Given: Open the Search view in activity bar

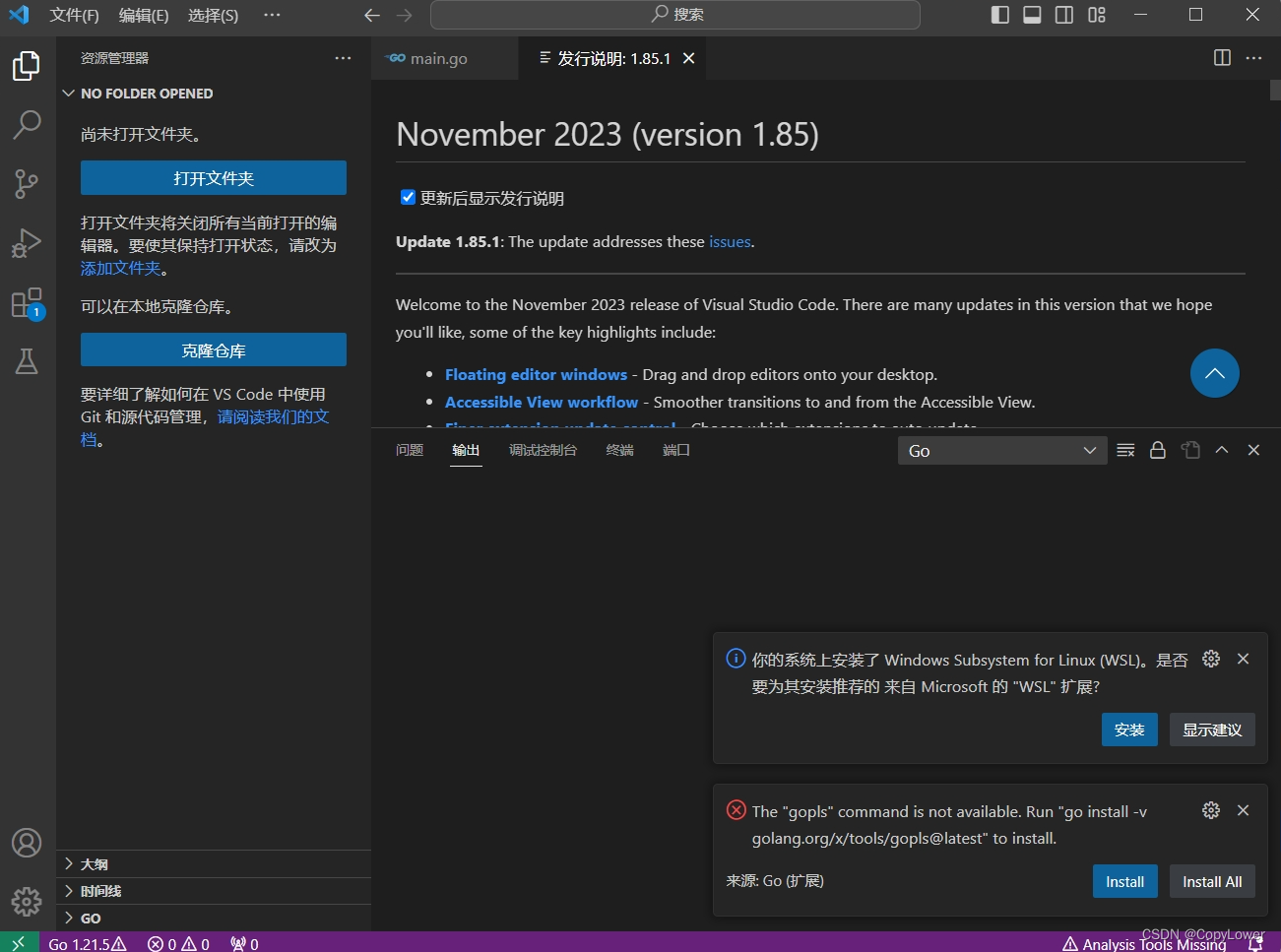Looking at the screenshot, I should click(x=27, y=124).
